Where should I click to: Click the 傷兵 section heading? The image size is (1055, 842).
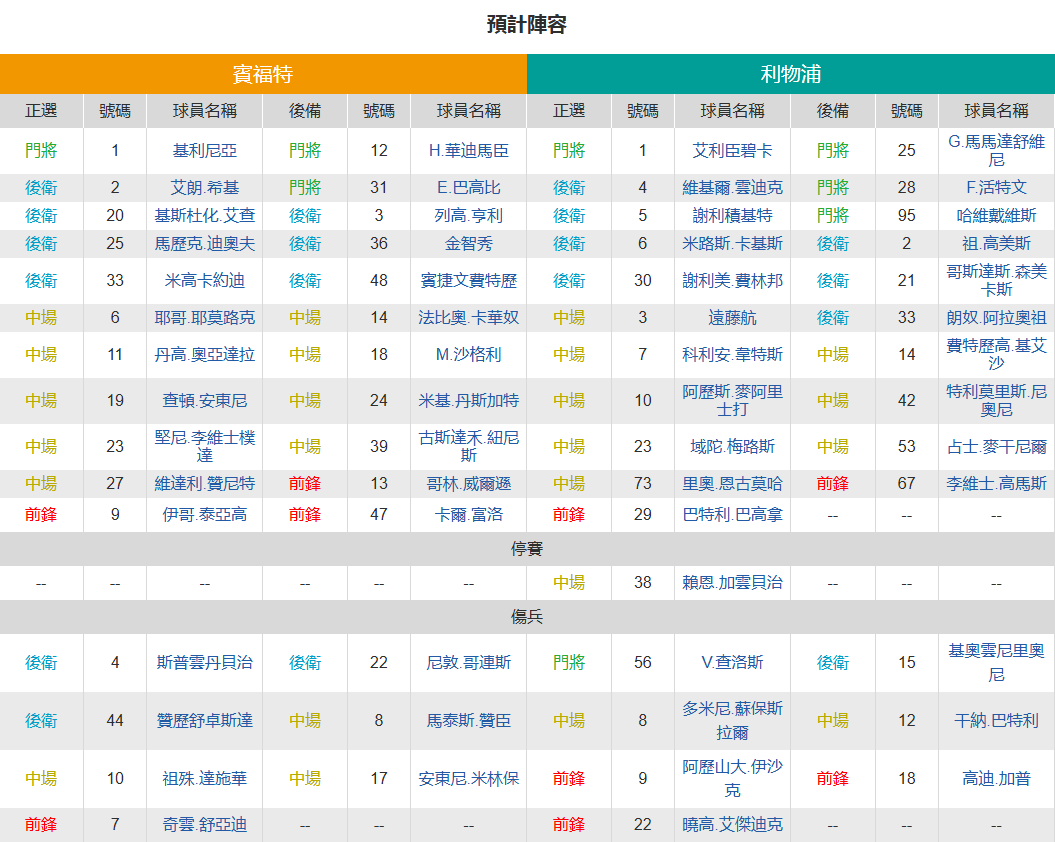[x=527, y=617]
